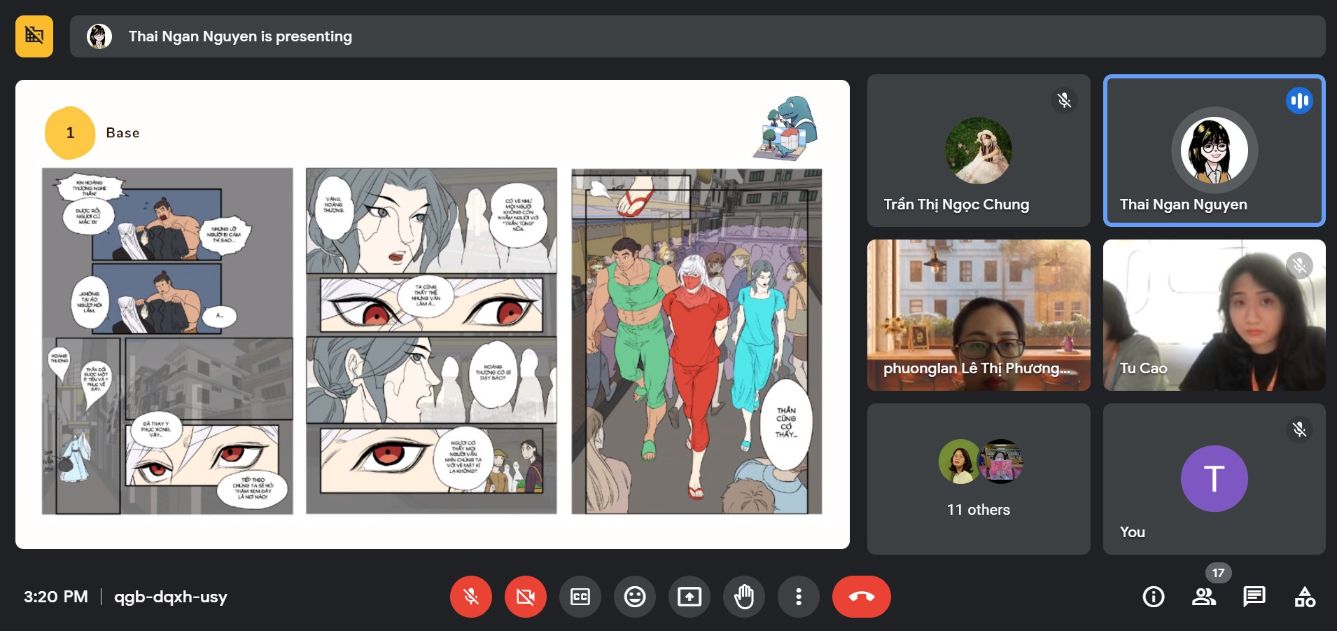
Task: Click the present now screen share icon
Action: pyautogui.click(x=689, y=597)
